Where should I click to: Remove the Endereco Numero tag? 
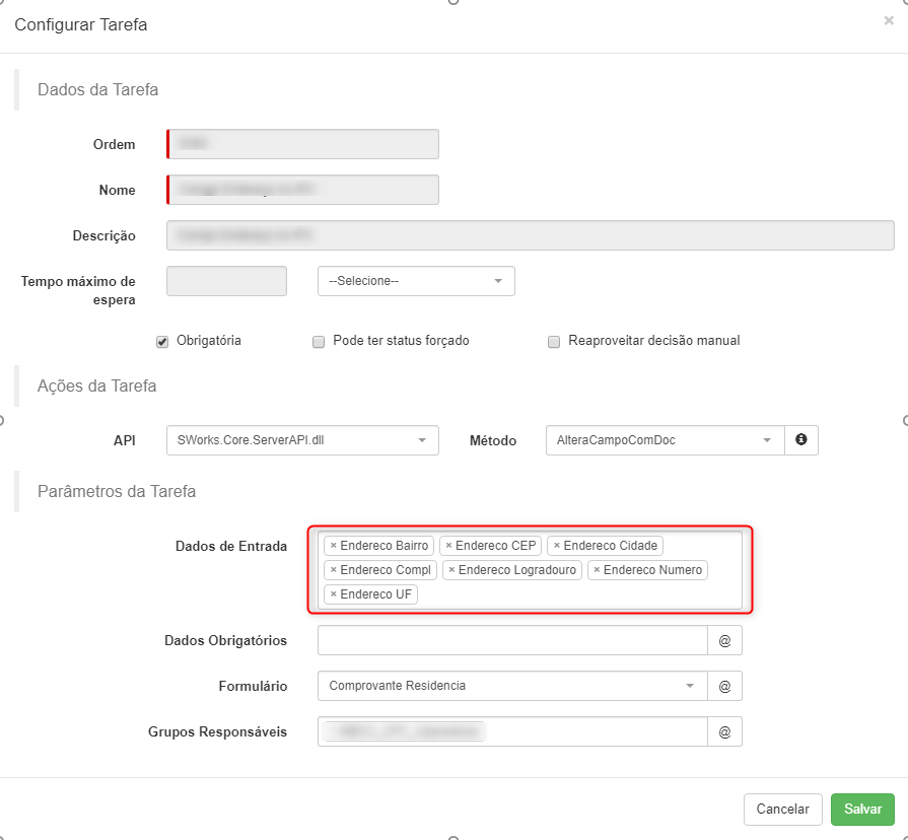(x=596, y=570)
